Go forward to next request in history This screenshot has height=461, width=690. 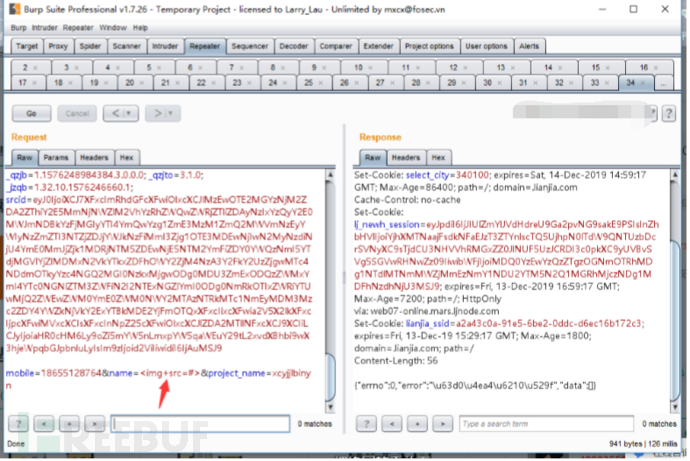[158, 113]
